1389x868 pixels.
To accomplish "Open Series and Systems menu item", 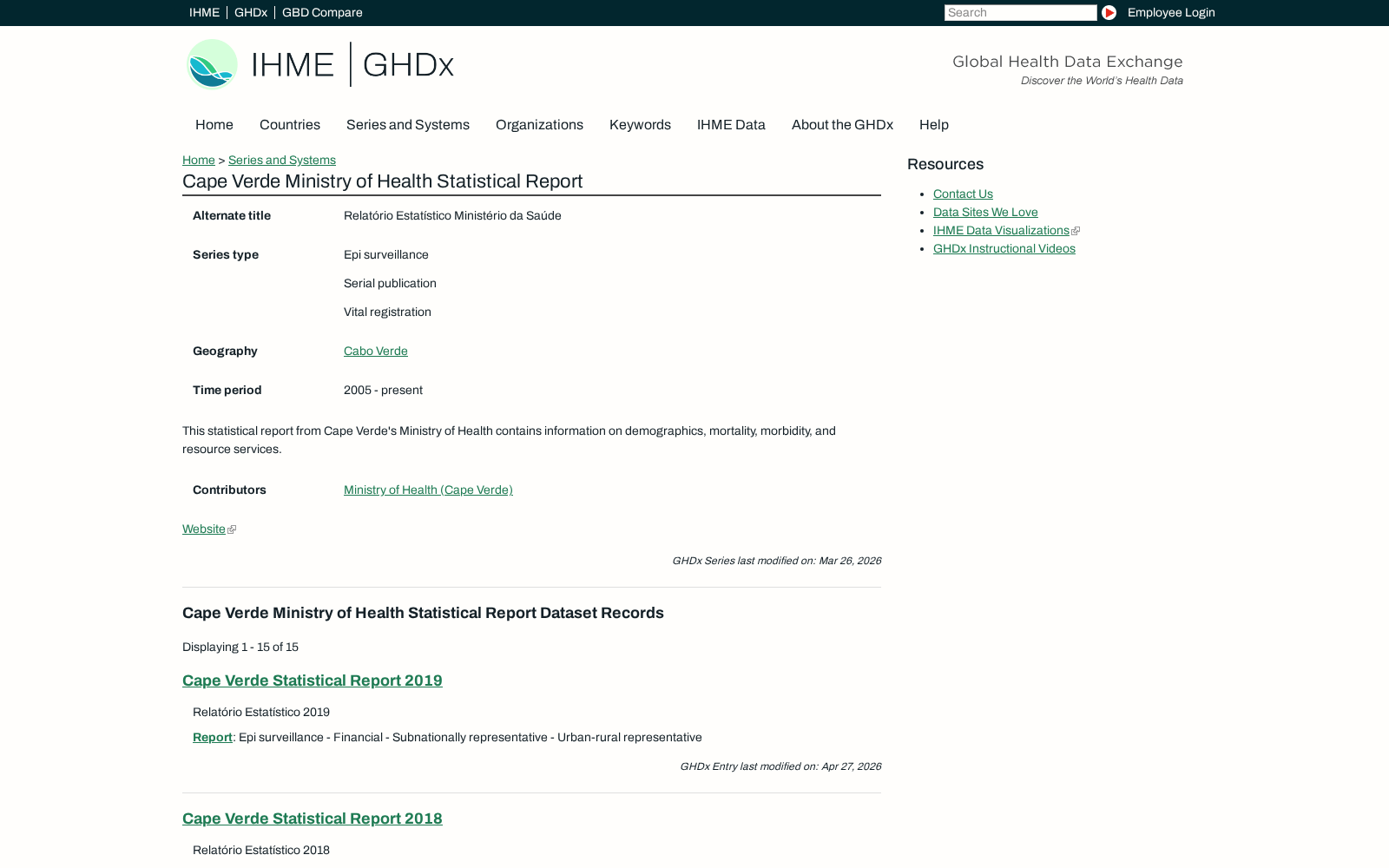I will coord(408,125).
